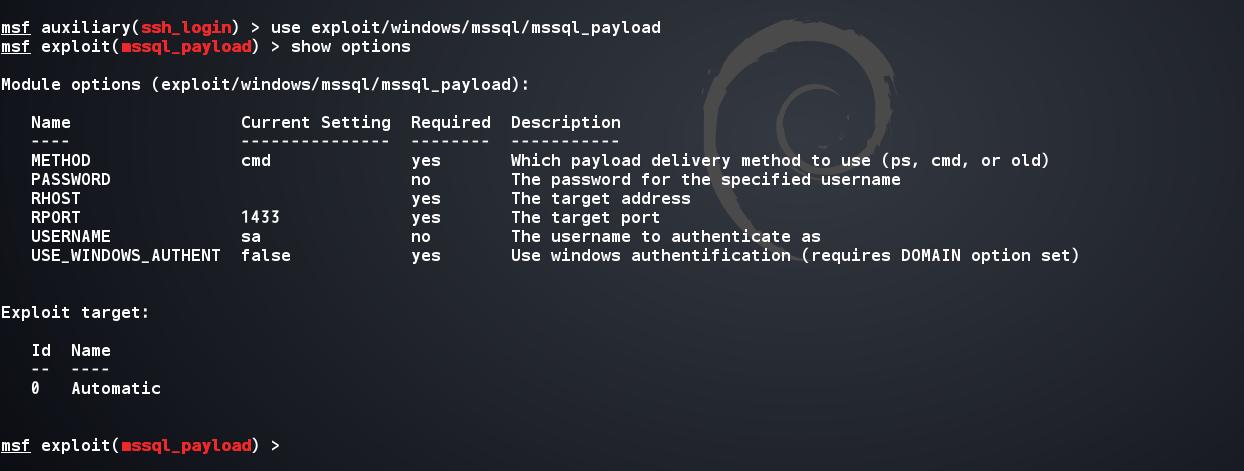
Task: Click the RHOST option name
Action: tap(55, 199)
